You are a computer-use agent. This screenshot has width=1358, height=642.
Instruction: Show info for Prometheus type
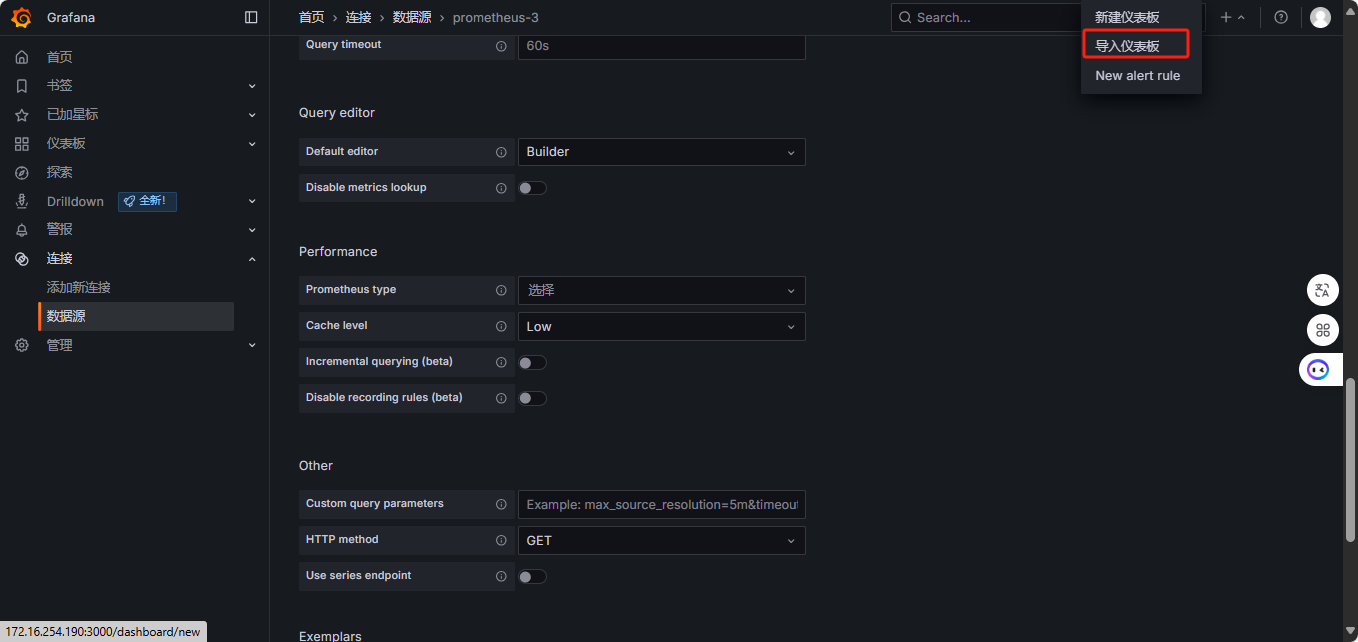coord(501,290)
